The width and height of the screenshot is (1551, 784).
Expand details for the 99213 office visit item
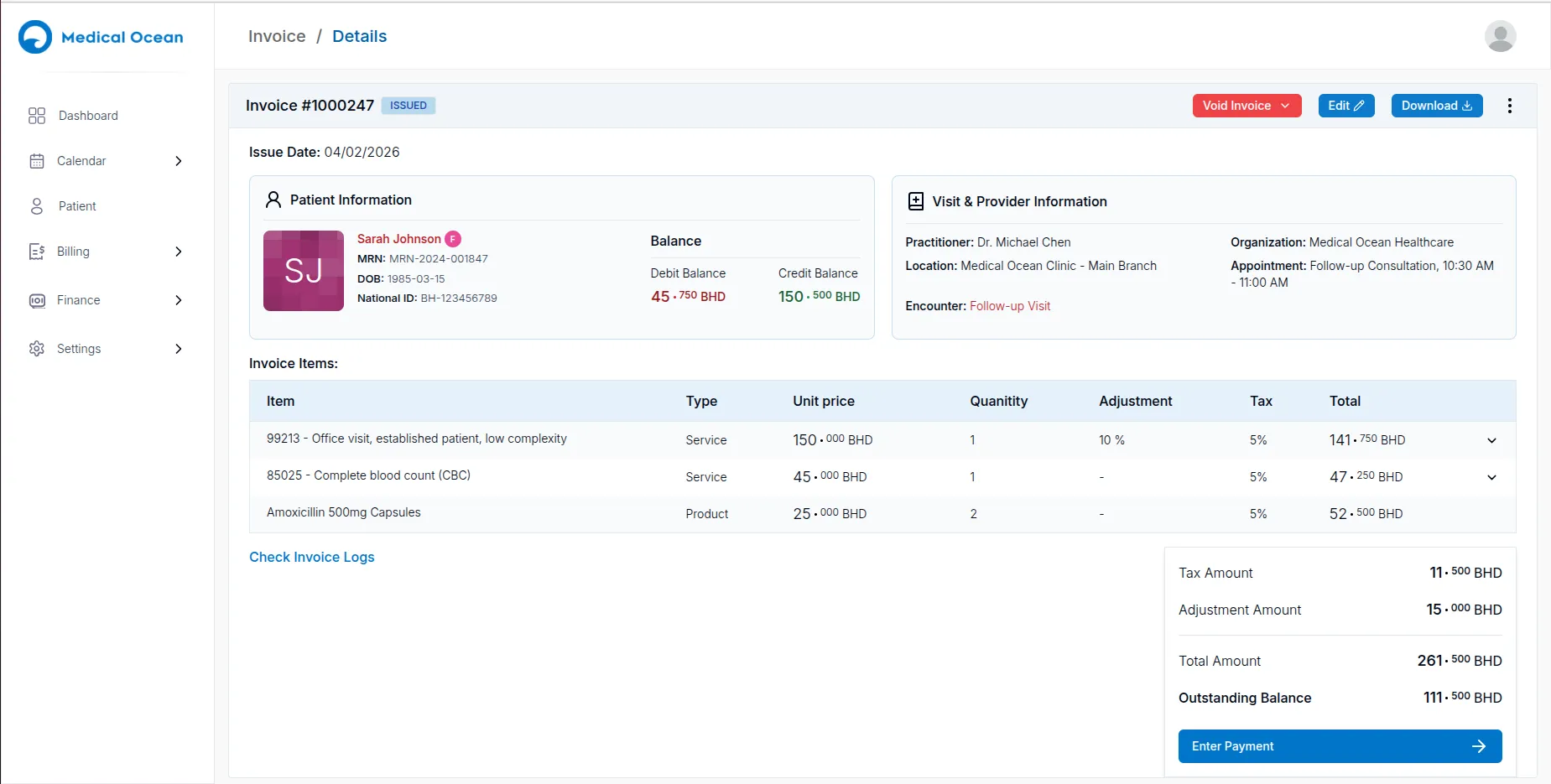(1491, 440)
